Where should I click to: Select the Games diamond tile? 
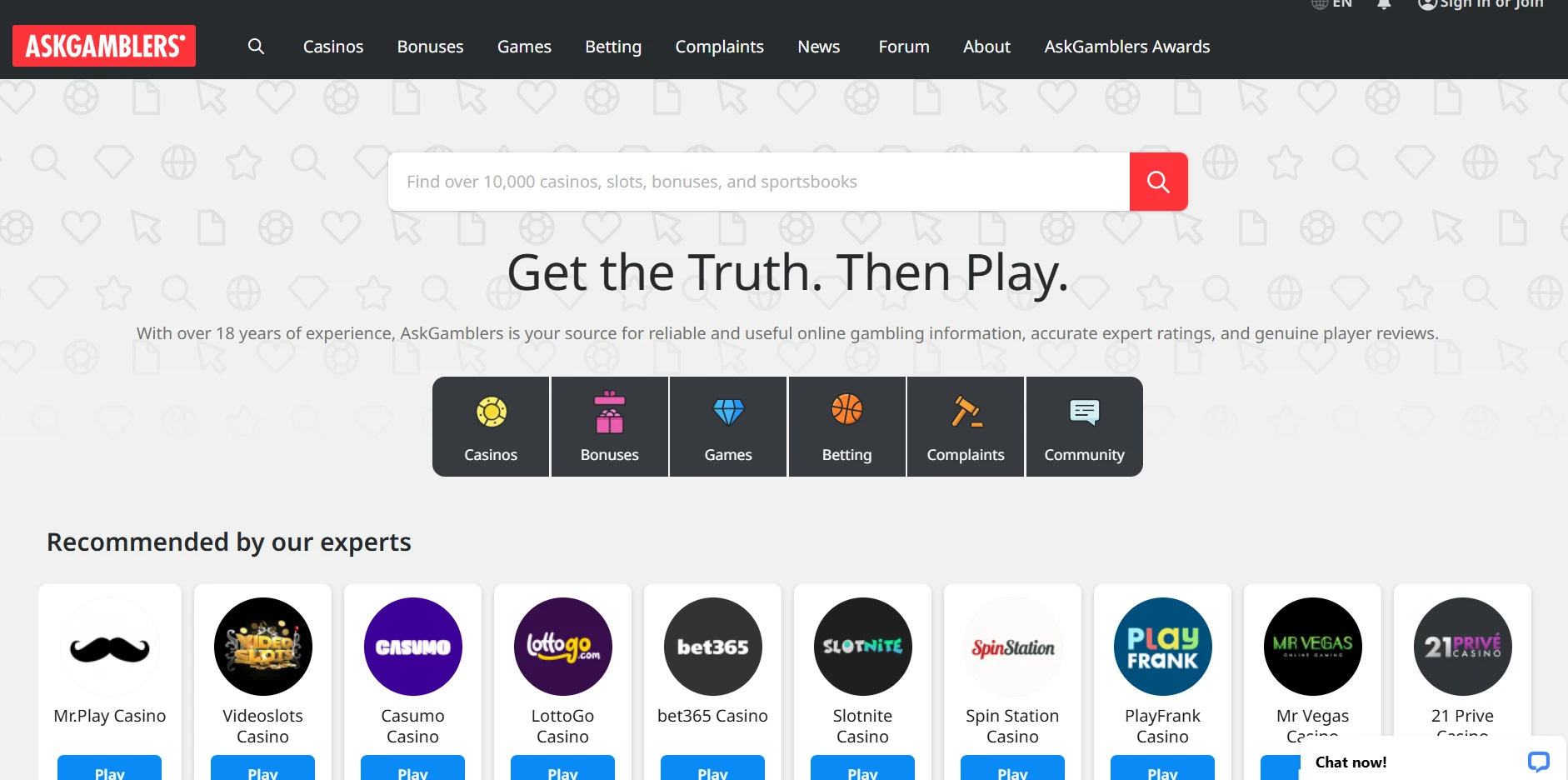click(728, 427)
